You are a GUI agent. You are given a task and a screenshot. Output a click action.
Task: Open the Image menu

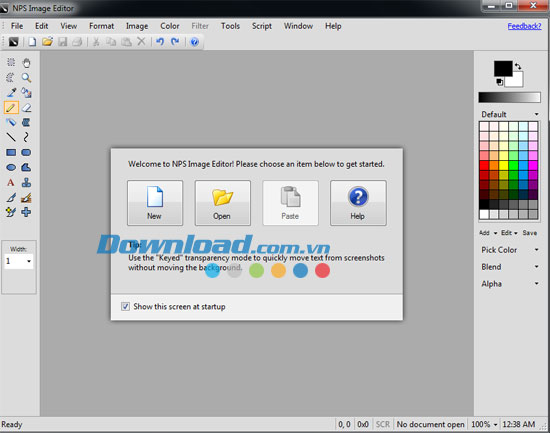tap(137, 26)
